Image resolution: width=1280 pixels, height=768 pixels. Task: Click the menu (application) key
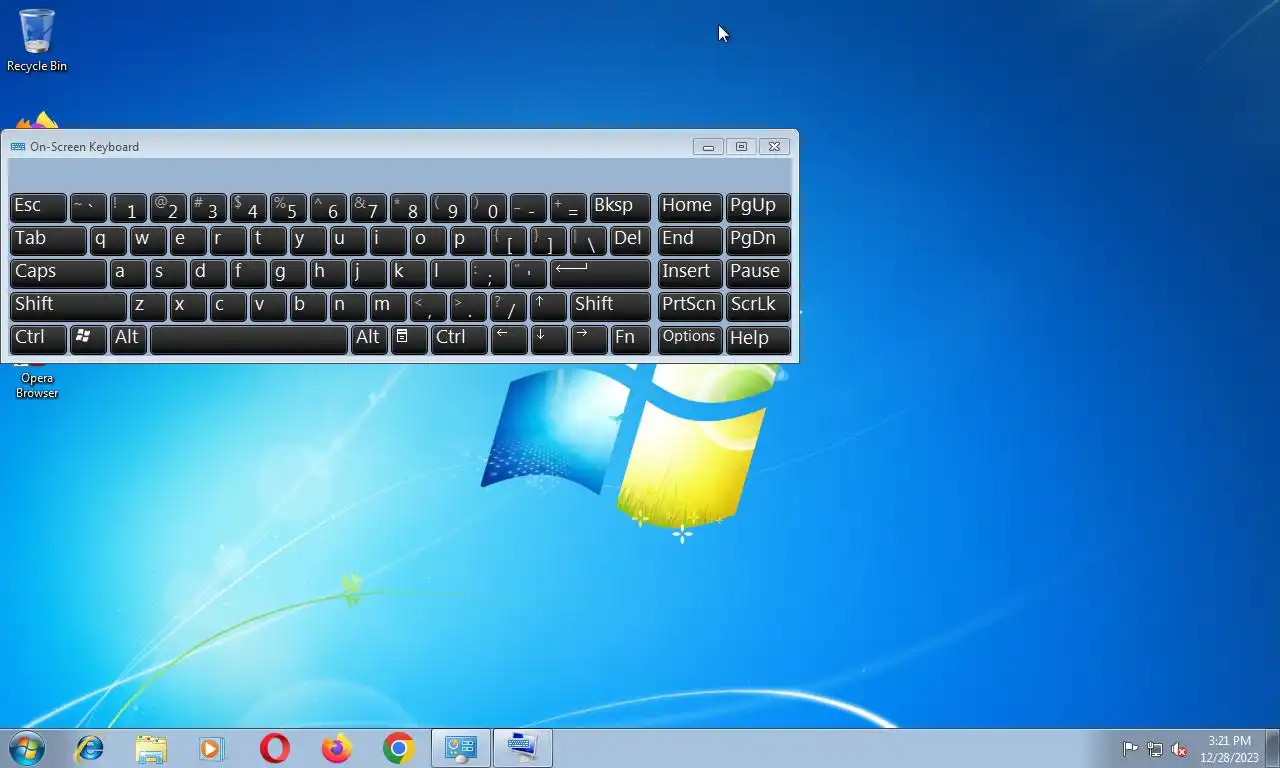(x=409, y=339)
